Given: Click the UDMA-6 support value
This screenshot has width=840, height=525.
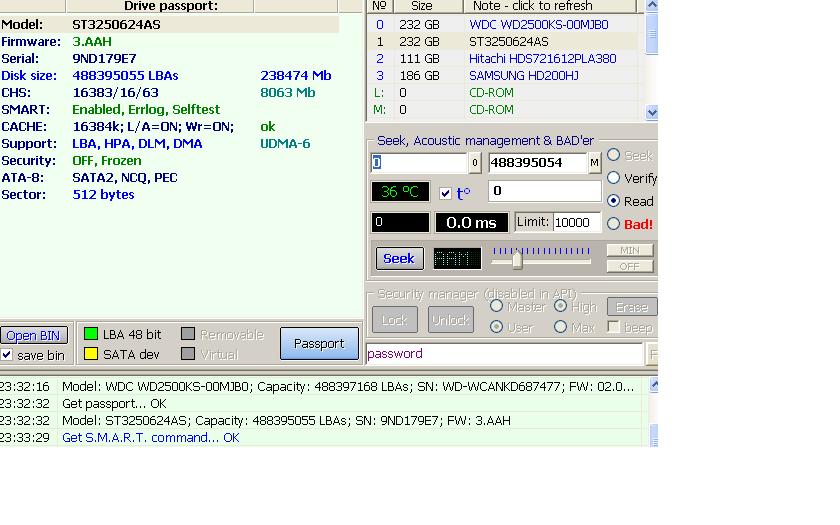Looking at the screenshot, I should pyautogui.click(x=285, y=144).
